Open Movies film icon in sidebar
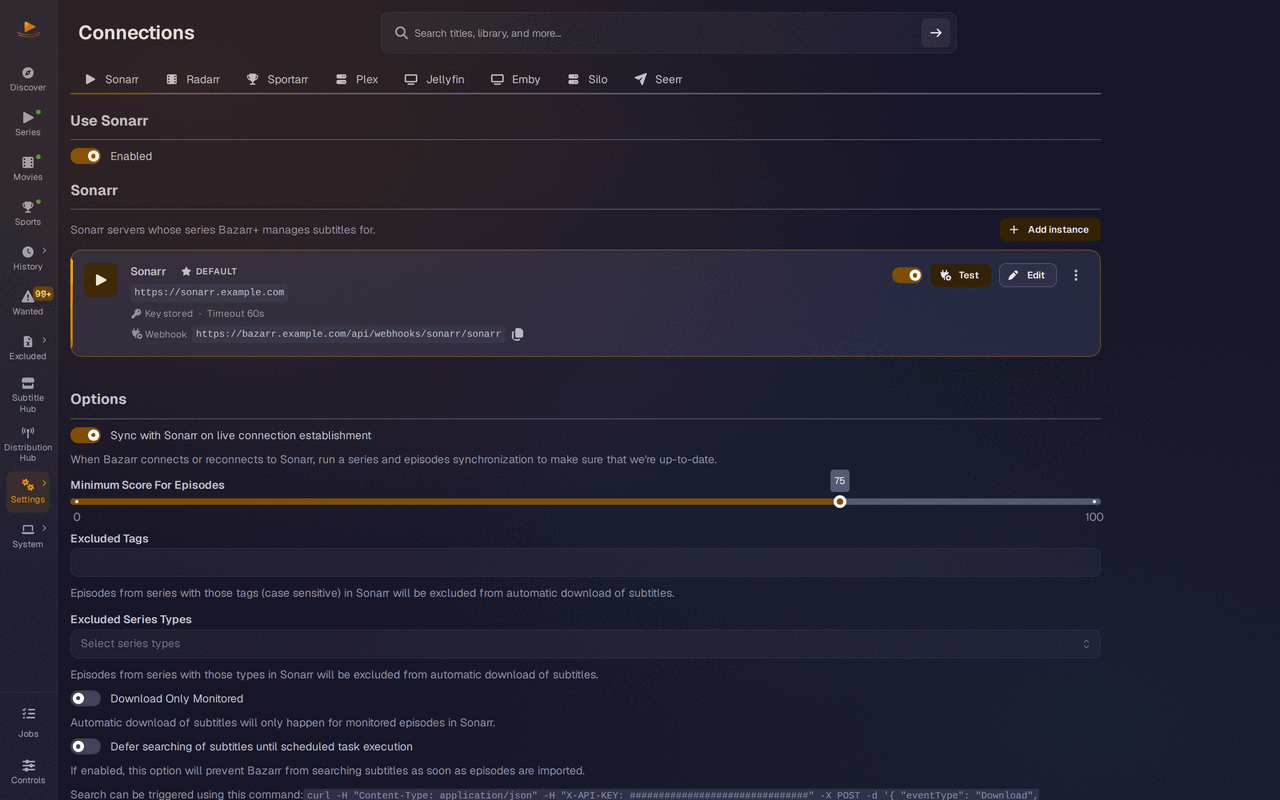Viewport: 1280px width, 800px height. tap(28, 162)
